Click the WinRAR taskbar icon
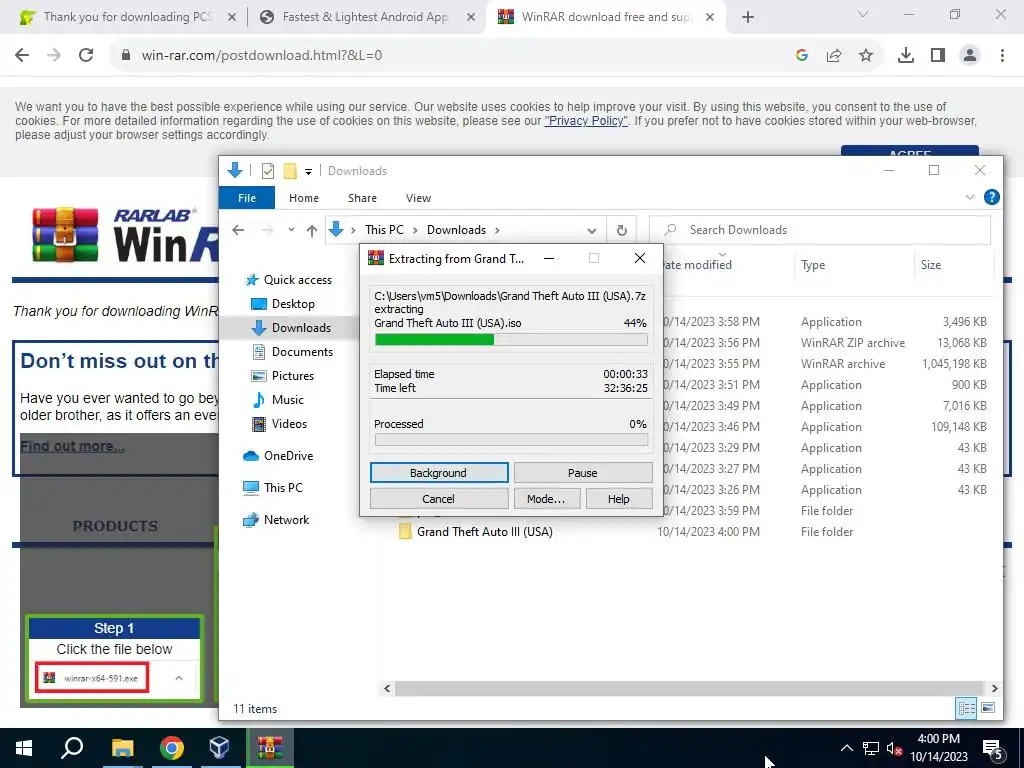This screenshot has width=1024, height=768. [270, 748]
